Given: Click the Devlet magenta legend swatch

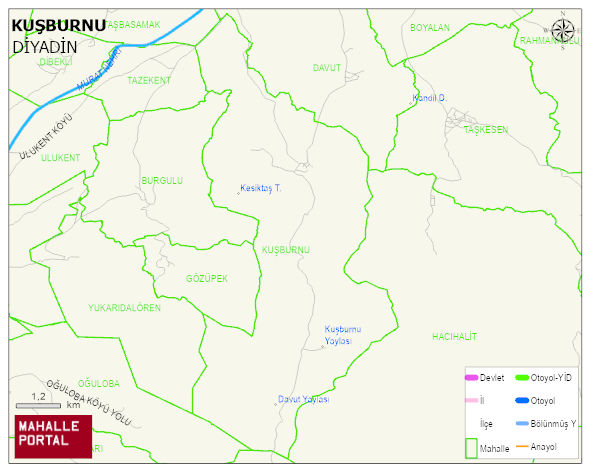Looking at the screenshot, I should tap(472, 377).
